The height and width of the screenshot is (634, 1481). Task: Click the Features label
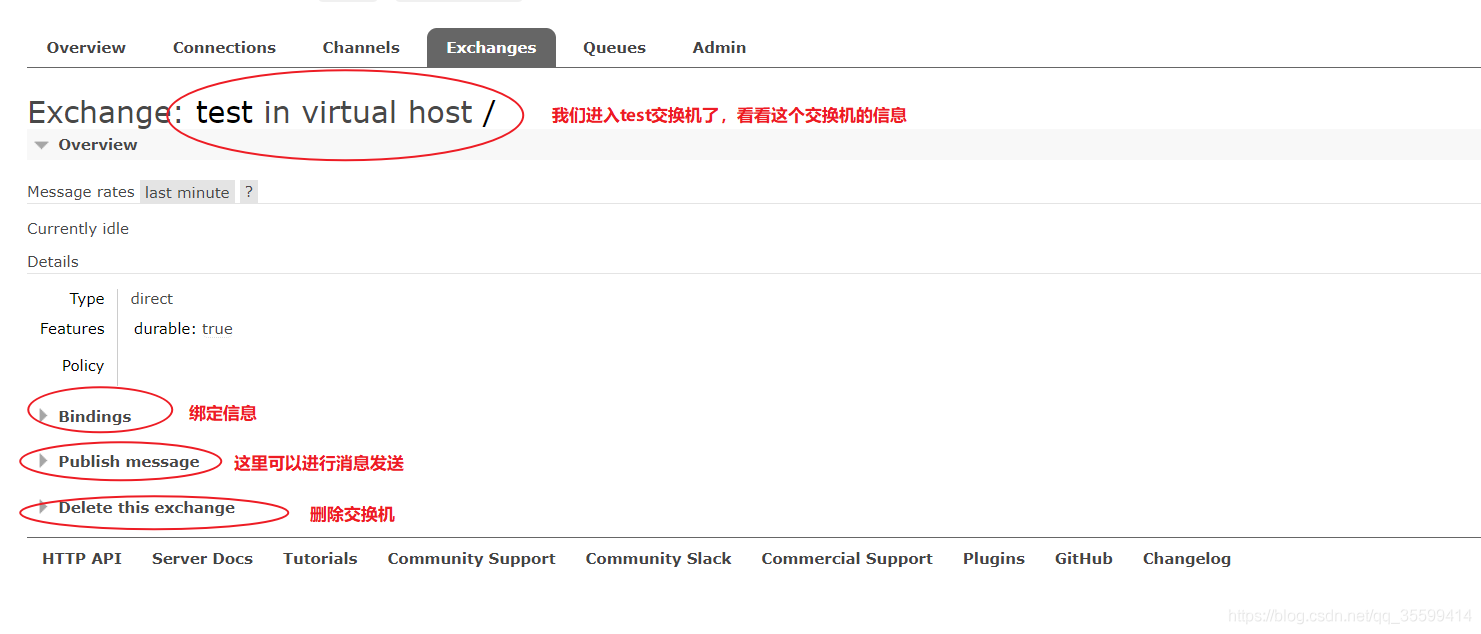click(x=72, y=329)
